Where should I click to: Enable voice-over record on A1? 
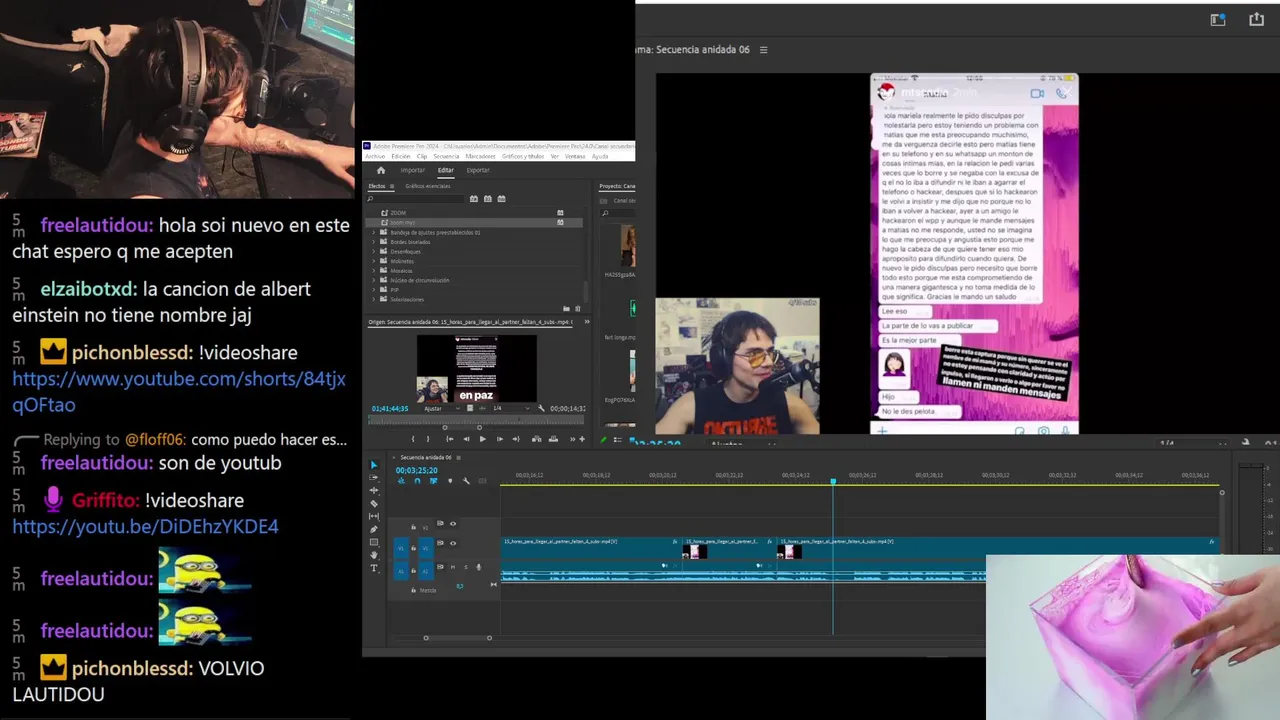tap(478, 567)
